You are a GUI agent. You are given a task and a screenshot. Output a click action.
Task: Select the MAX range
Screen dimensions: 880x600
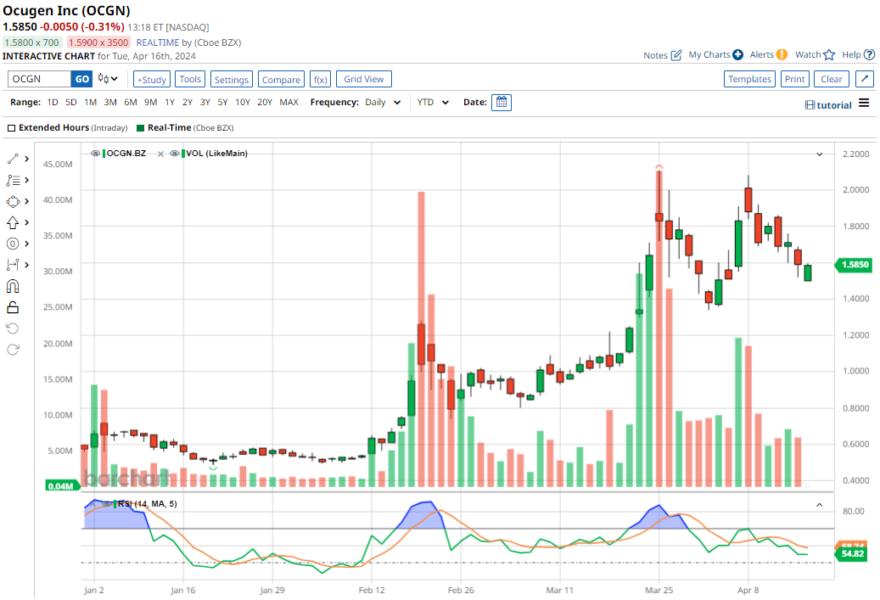click(289, 102)
